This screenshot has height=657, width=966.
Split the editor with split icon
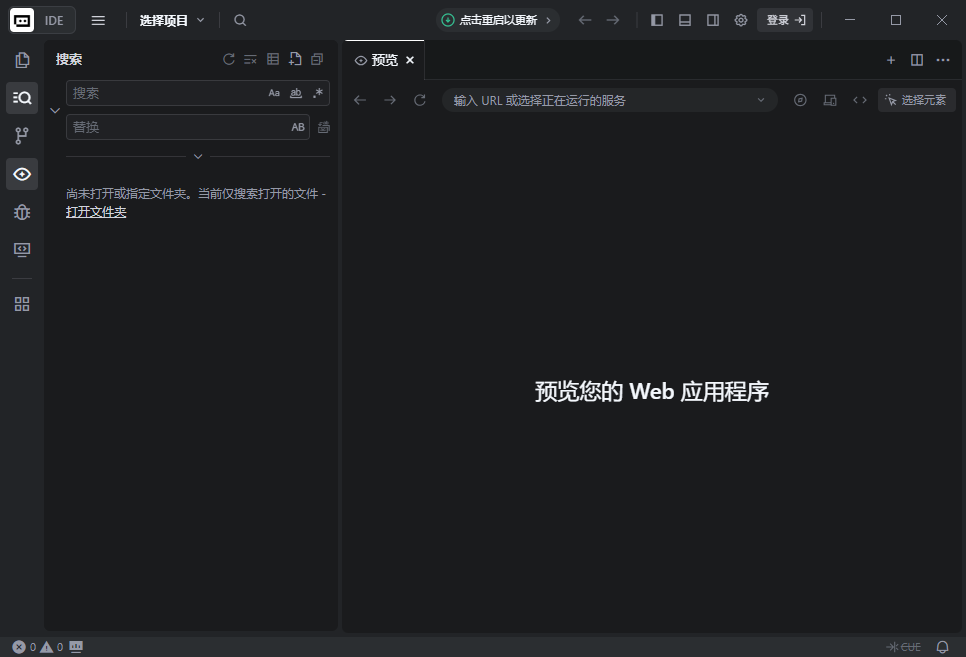coord(917,60)
